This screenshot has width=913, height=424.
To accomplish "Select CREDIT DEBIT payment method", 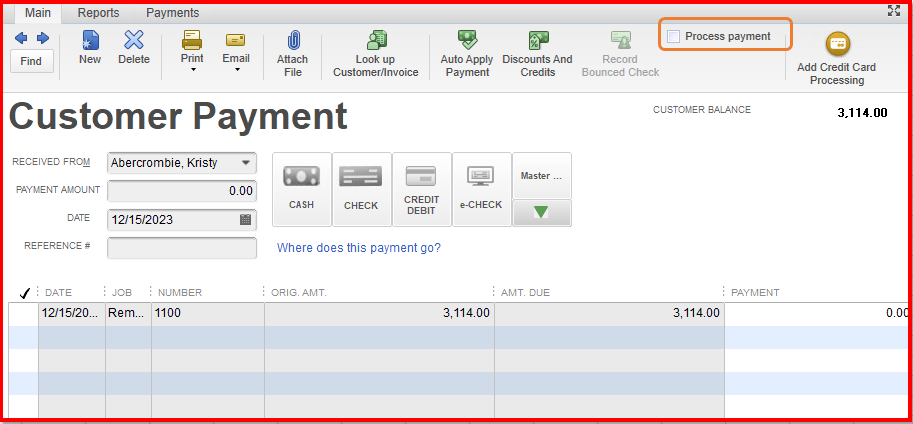I will 422,189.
